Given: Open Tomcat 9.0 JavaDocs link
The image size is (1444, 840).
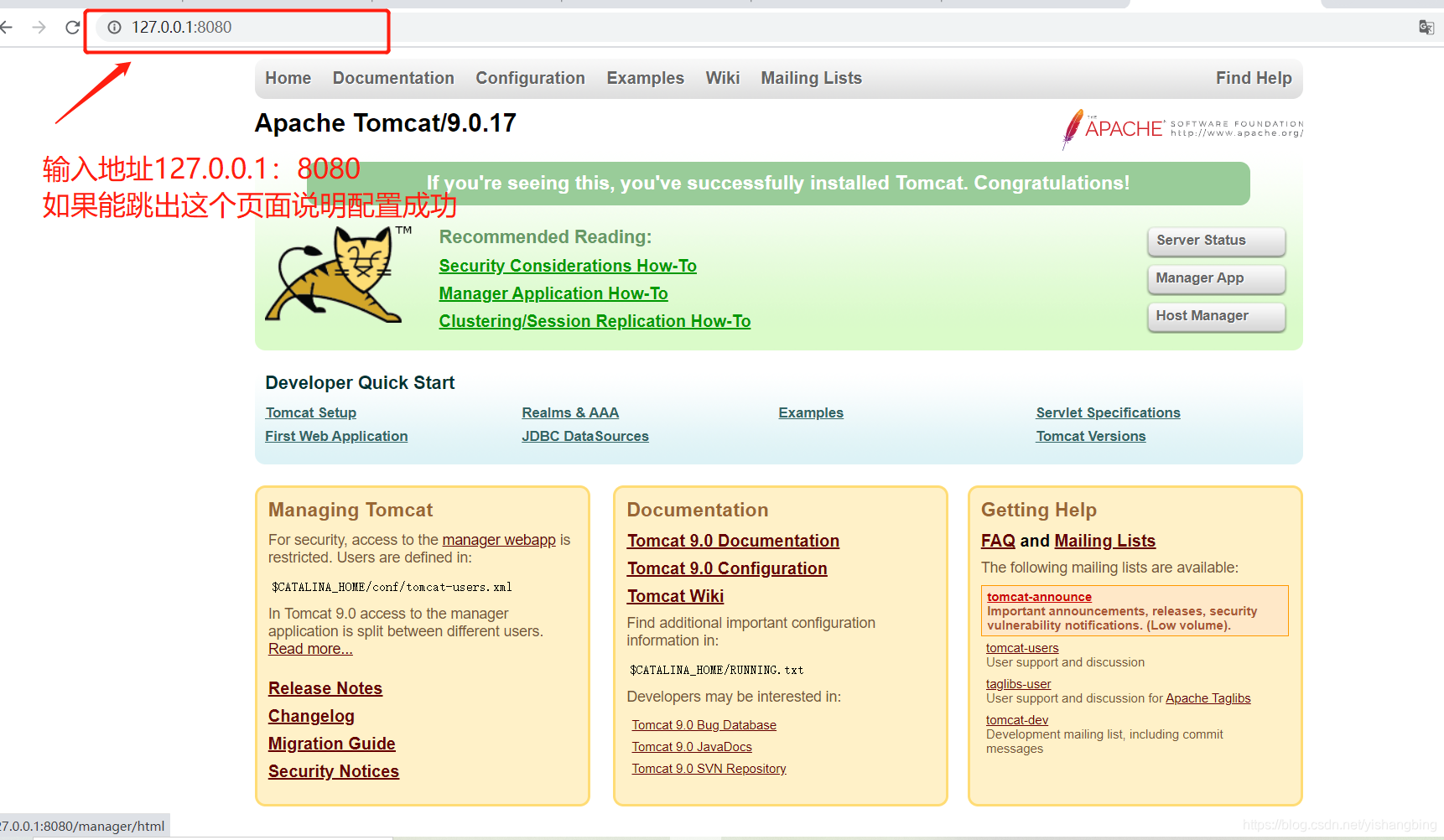Looking at the screenshot, I should 692,747.
